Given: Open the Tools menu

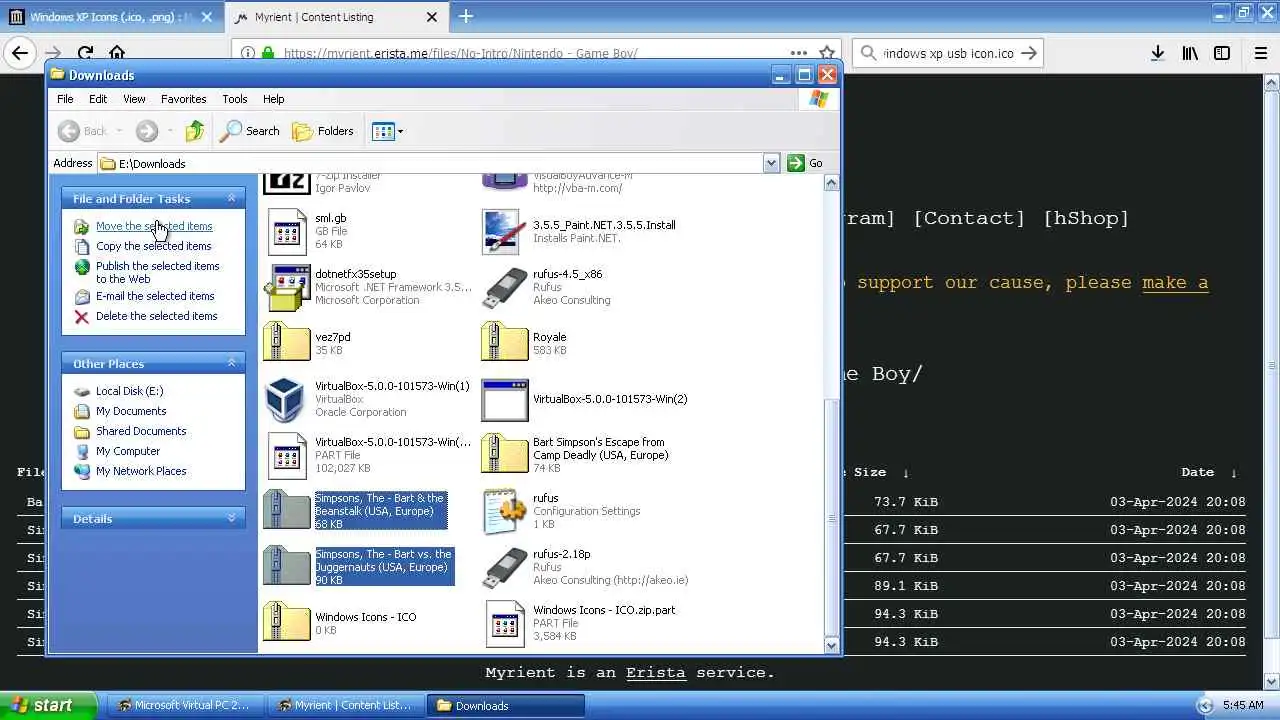Looking at the screenshot, I should click(235, 99).
